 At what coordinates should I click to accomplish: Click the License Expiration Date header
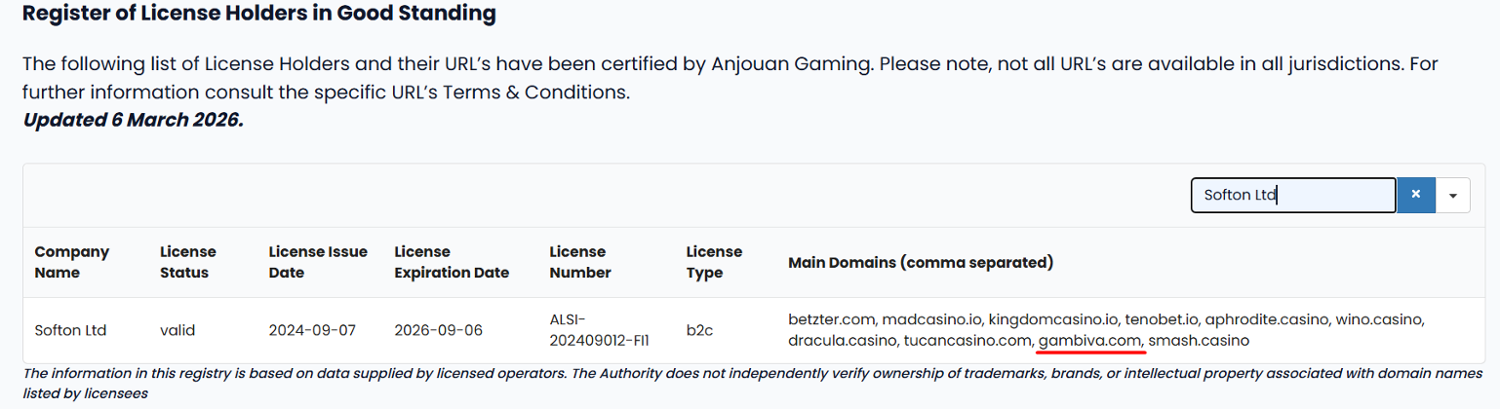pyautogui.click(x=452, y=262)
